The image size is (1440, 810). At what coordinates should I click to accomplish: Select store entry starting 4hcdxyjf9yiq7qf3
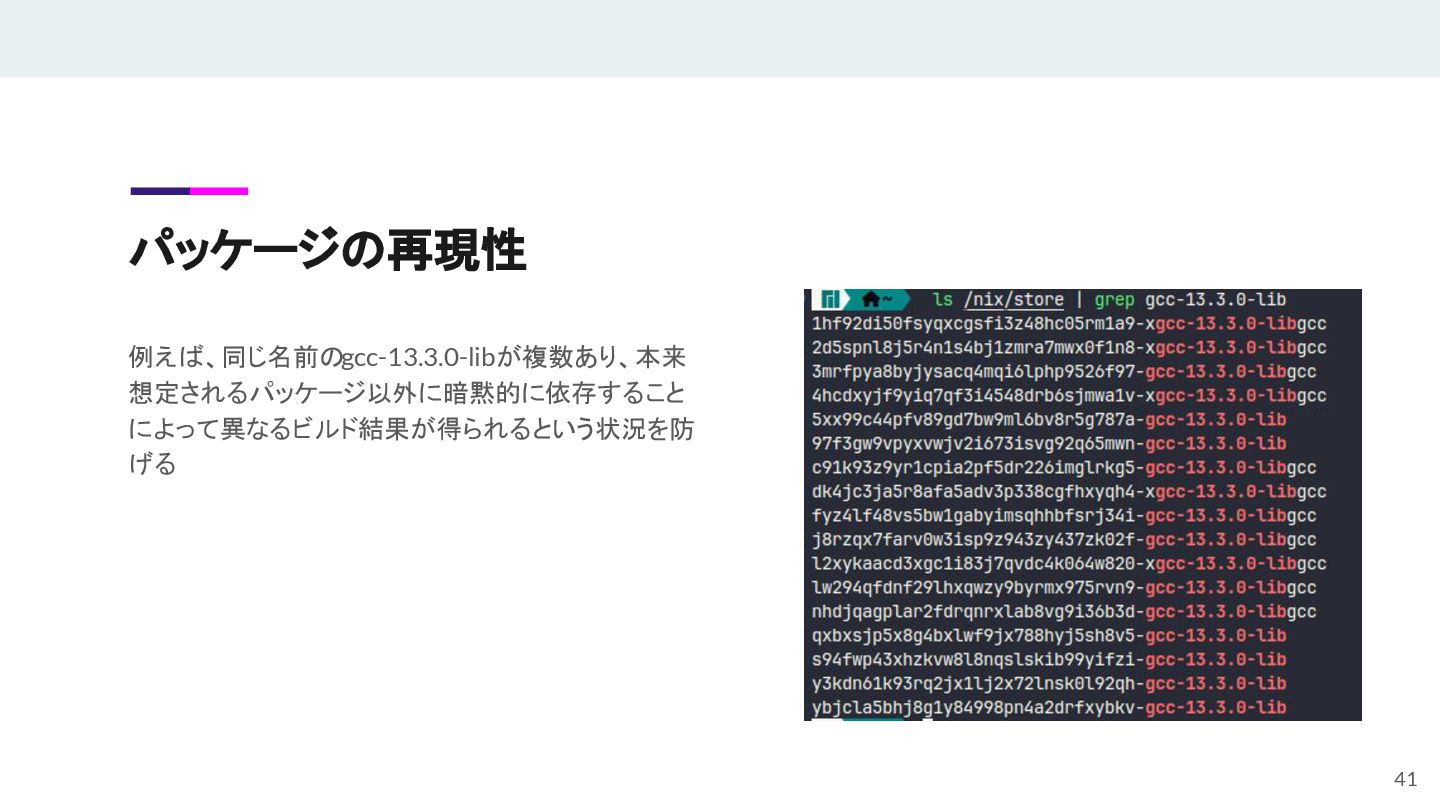click(1069, 396)
